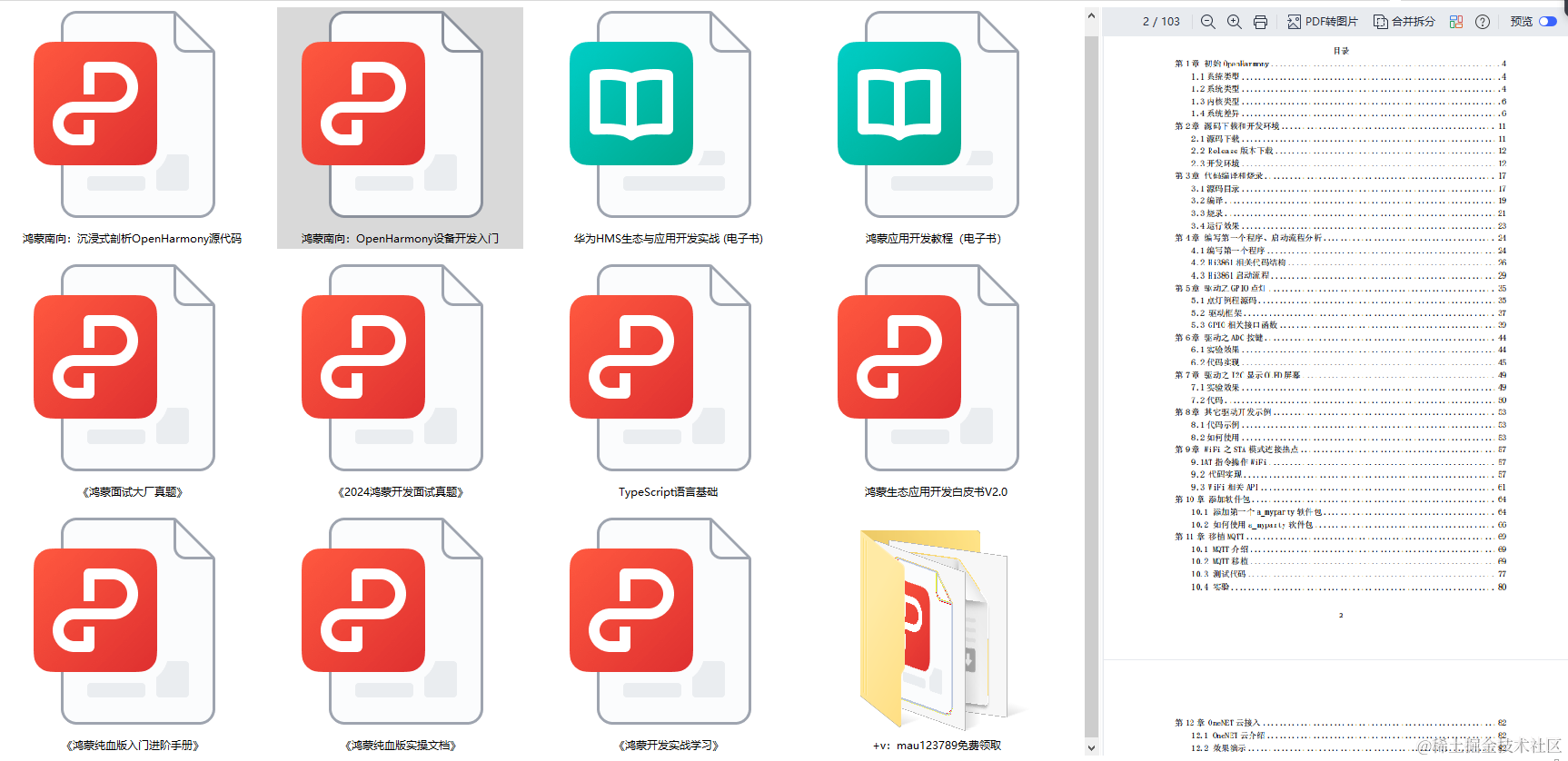Screen dimensions: 1568x761
Task: Select 鸿蒙南向：OpenHarmony设备开发入门 PDF icon
Action: point(392,114)
